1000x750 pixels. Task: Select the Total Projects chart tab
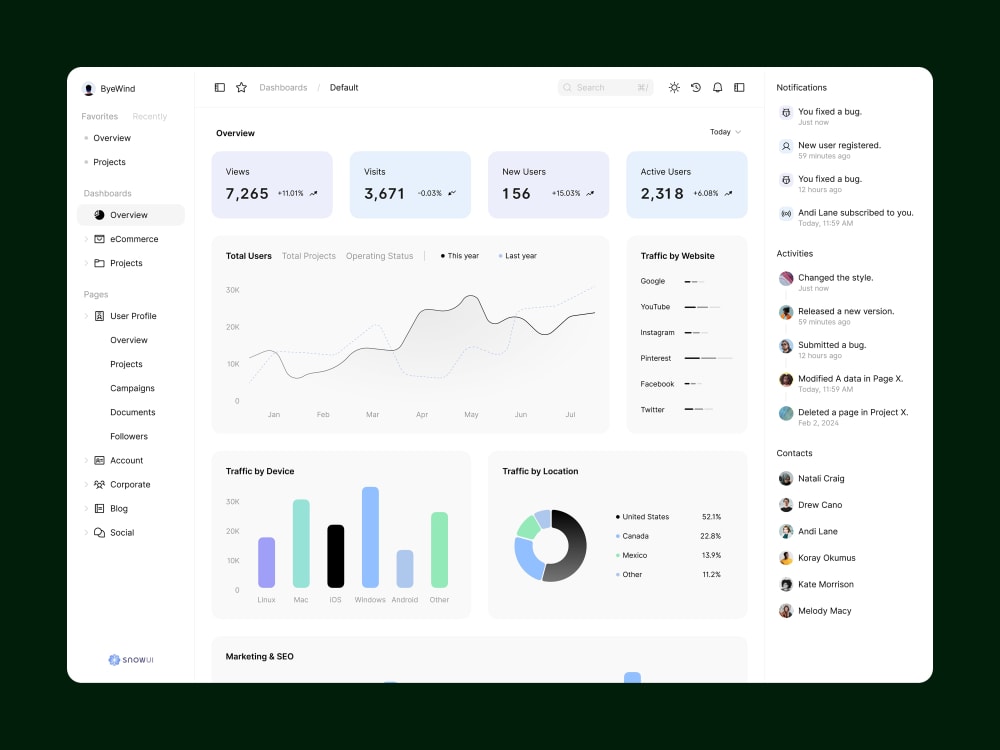point(309,256)
